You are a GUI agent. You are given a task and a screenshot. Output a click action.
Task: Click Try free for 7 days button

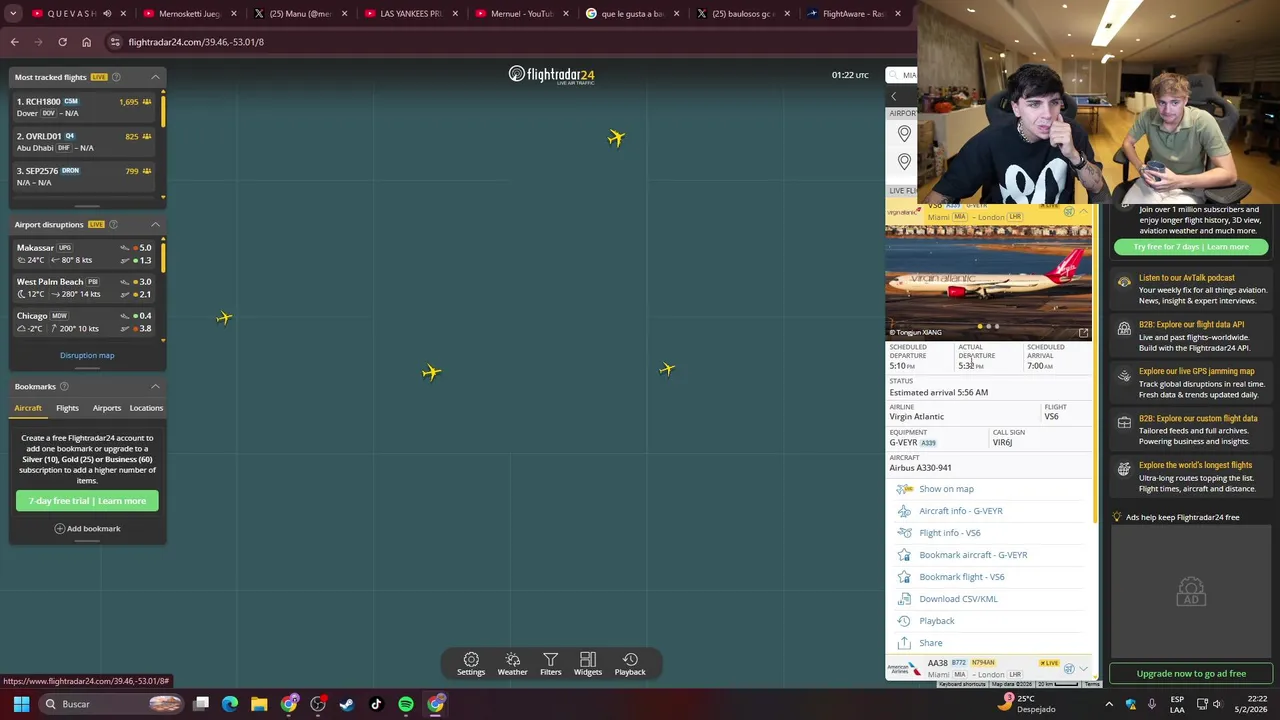pos(1191,247)
